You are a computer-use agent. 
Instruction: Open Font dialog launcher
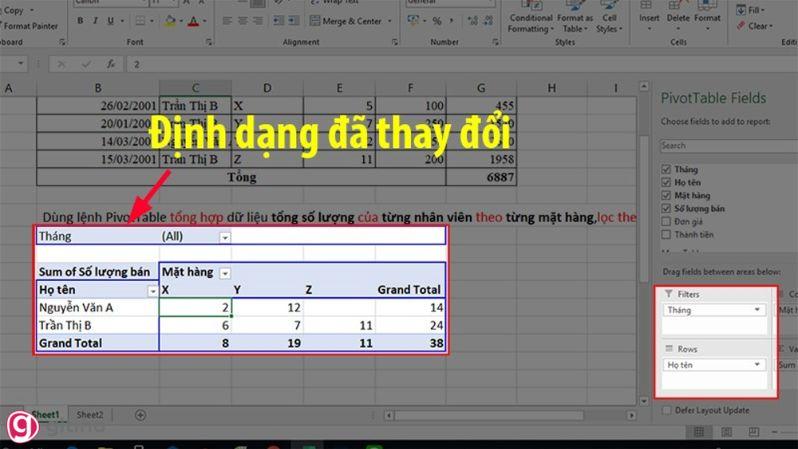click(209, 42)
